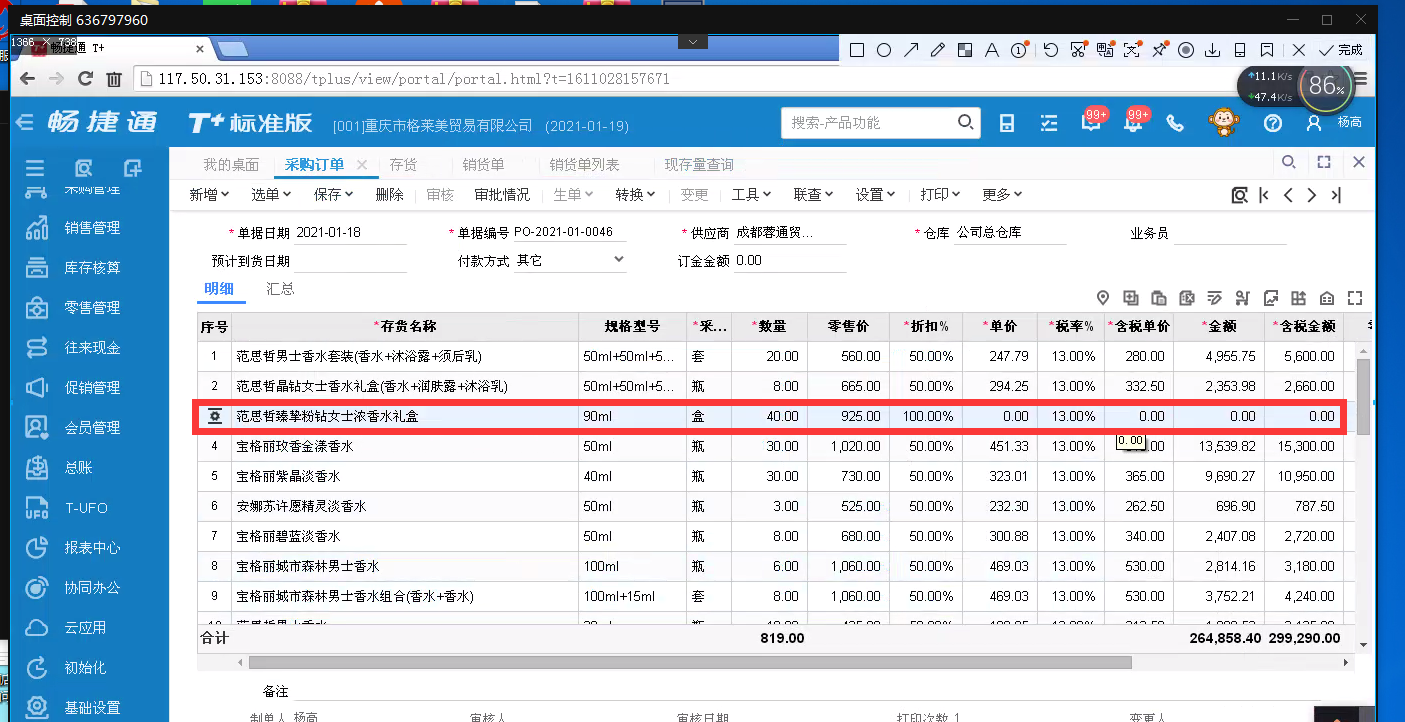
Task: Select the pencil drawing tool
Action: click(x=938, y=49)
